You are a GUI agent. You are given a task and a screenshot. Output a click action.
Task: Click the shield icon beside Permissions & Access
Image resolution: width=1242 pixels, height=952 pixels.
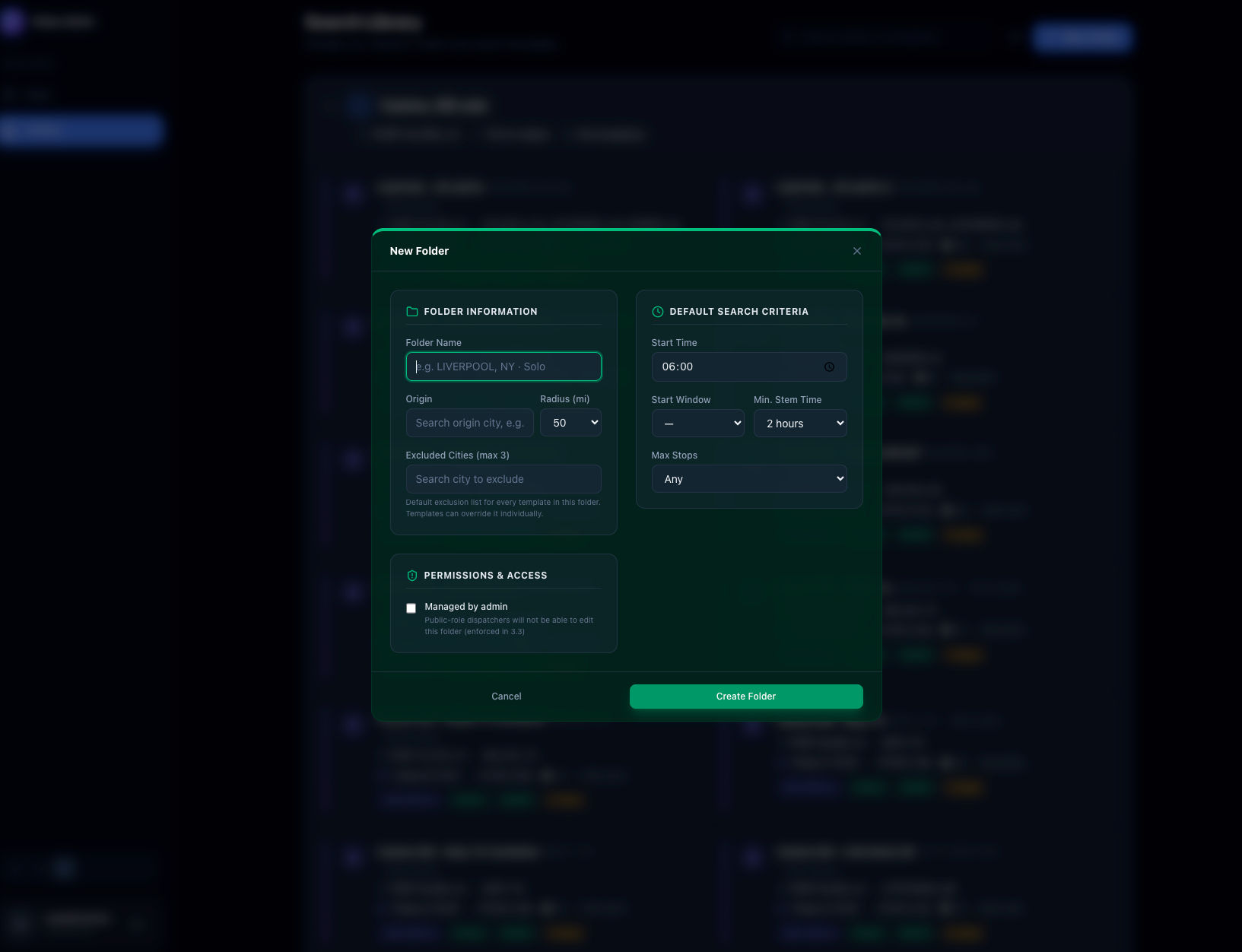coord(412,576)
